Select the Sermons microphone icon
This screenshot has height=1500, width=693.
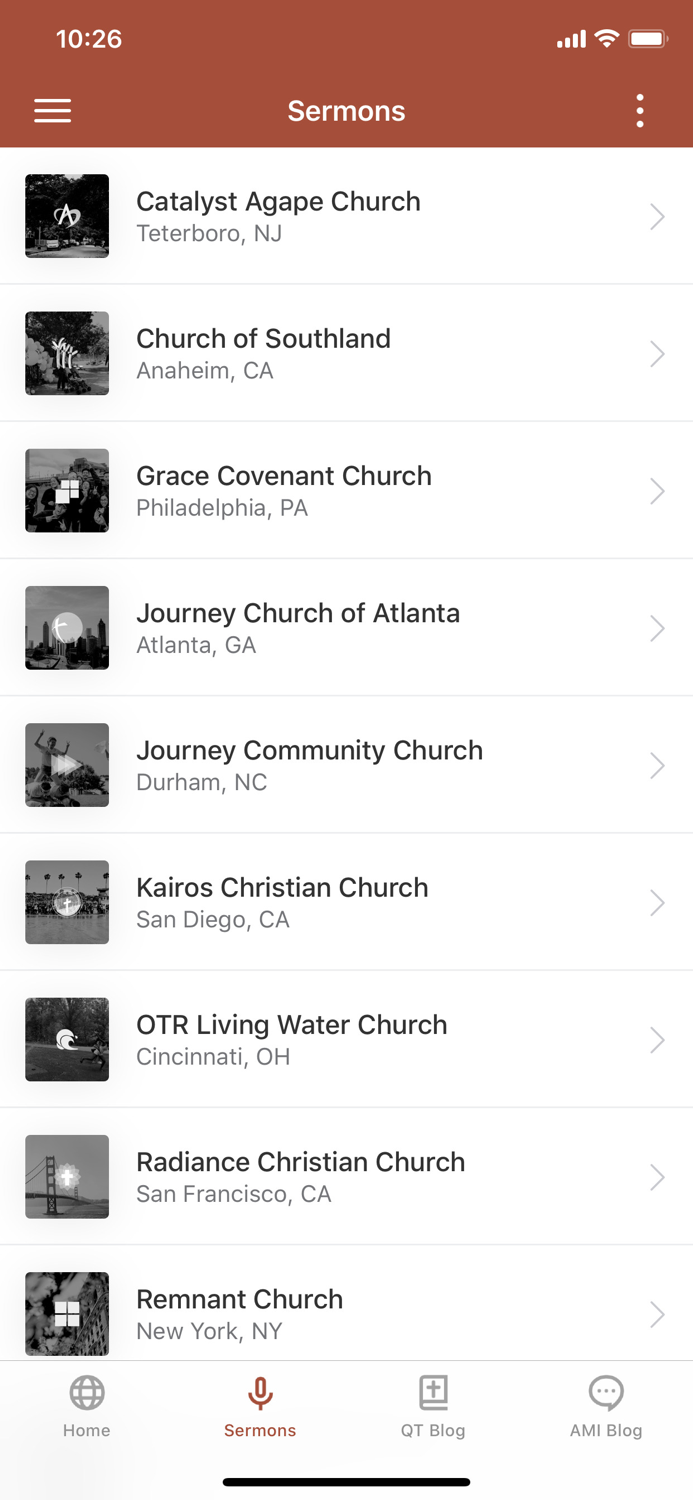[260, 1392]
